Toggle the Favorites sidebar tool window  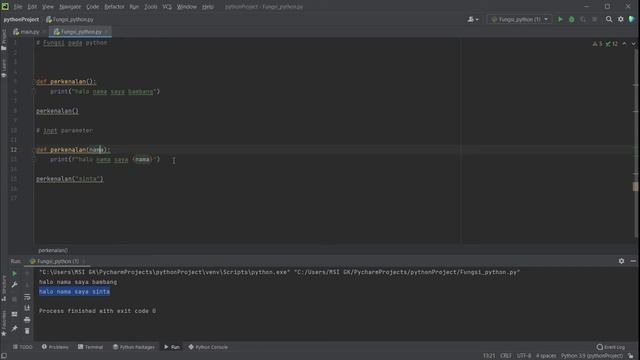point(4,322)
